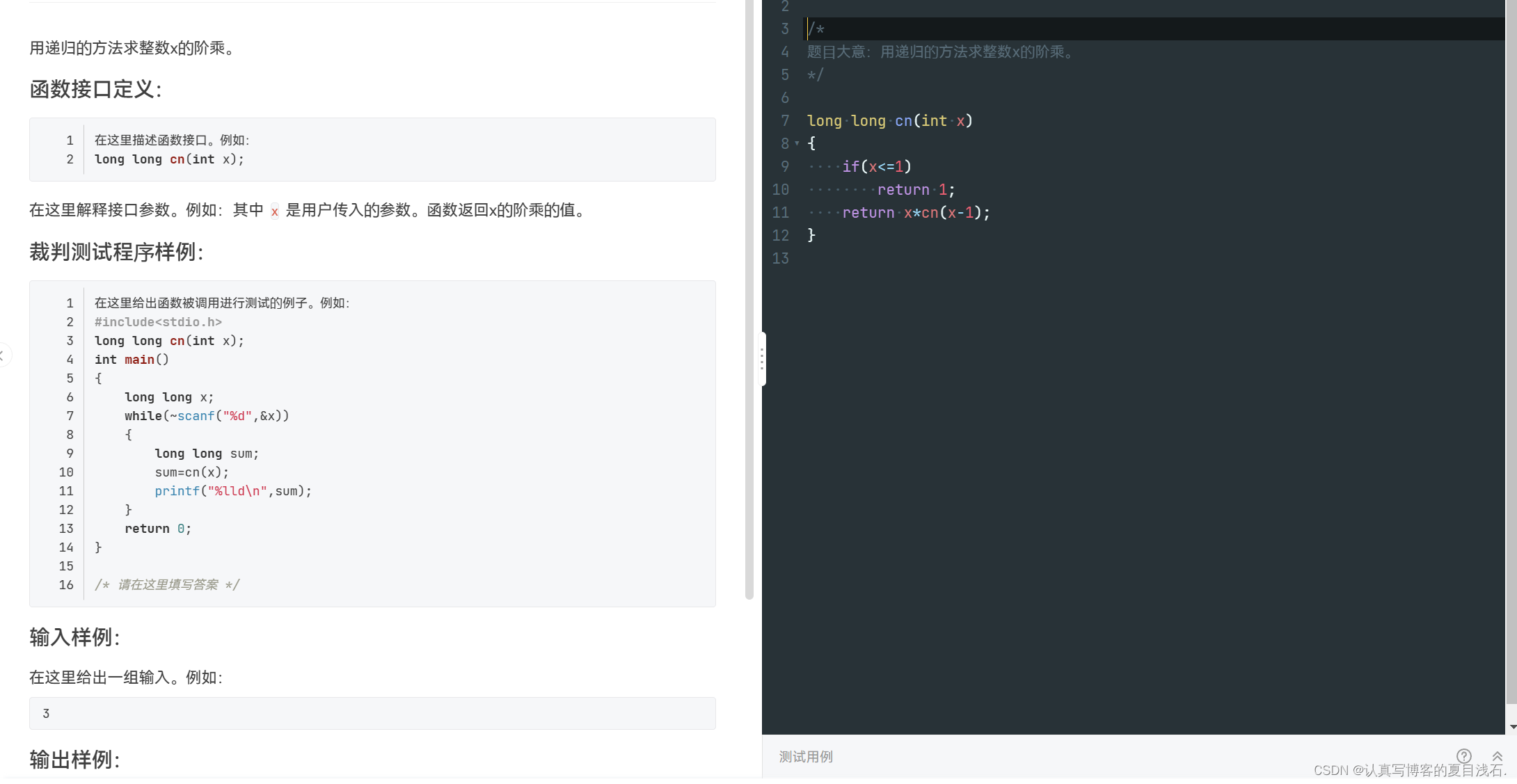The image size is (1517, 784).
Task: Click line number 7 in editor gutter
Action: 785,121
